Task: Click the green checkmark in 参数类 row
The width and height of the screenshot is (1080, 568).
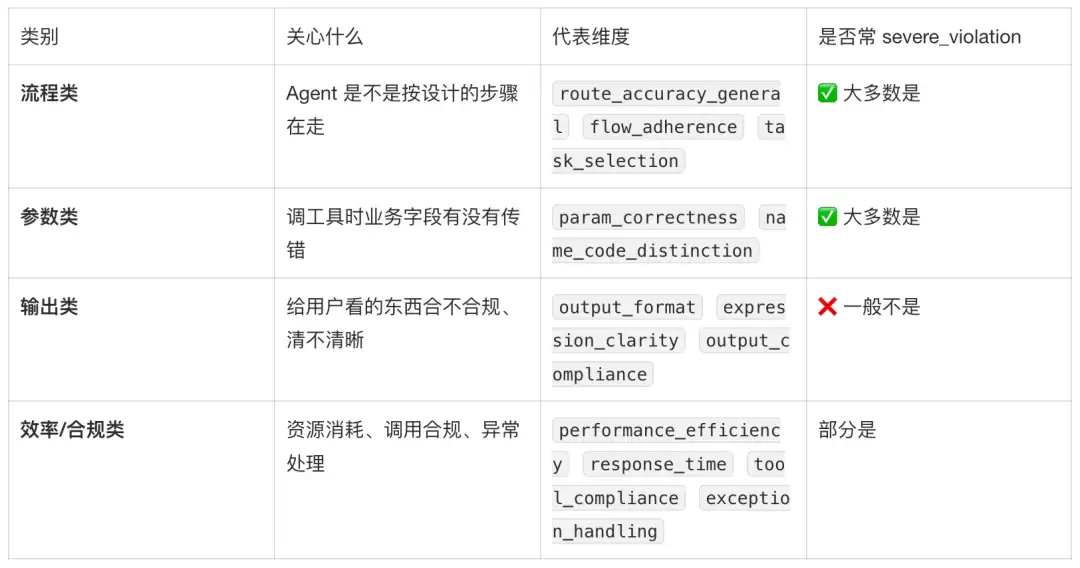Action: click(827, 217)
